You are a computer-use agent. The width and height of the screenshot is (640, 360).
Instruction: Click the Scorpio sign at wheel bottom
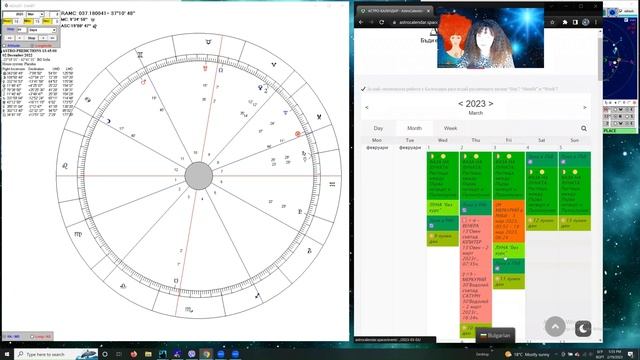(x=189, y=310)
